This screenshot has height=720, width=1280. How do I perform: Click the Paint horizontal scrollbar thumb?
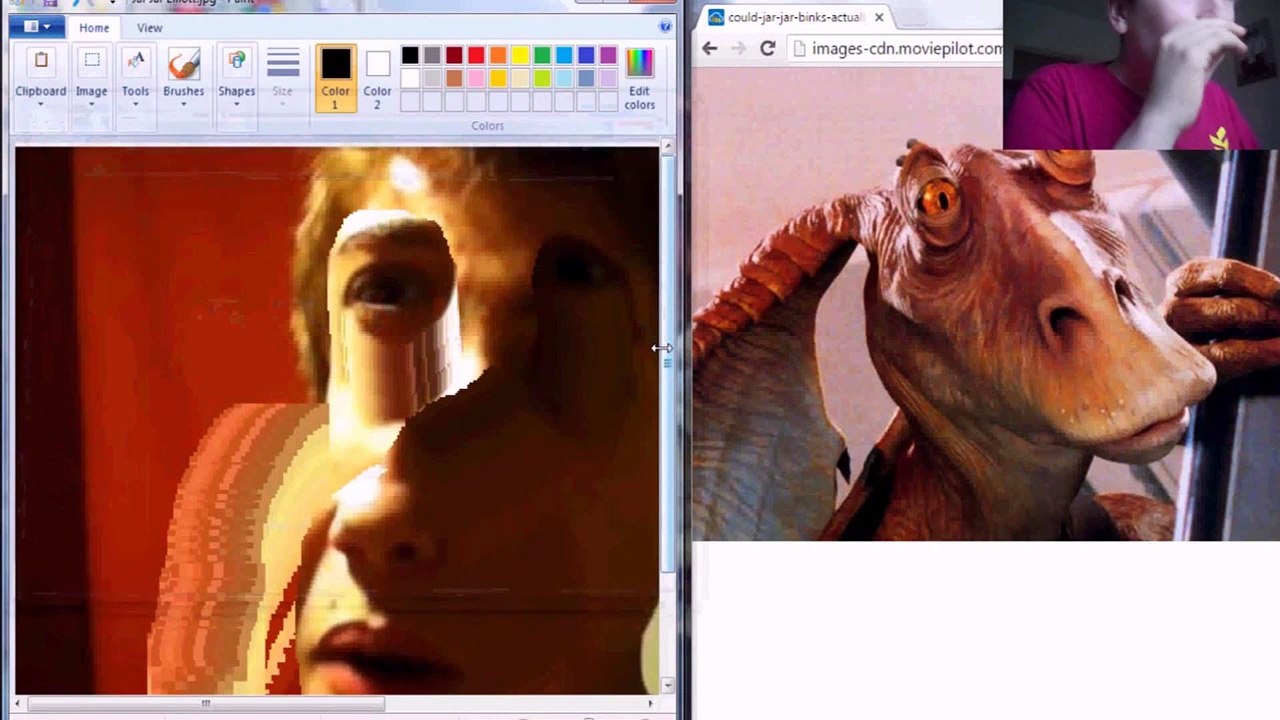click(205, 703)
